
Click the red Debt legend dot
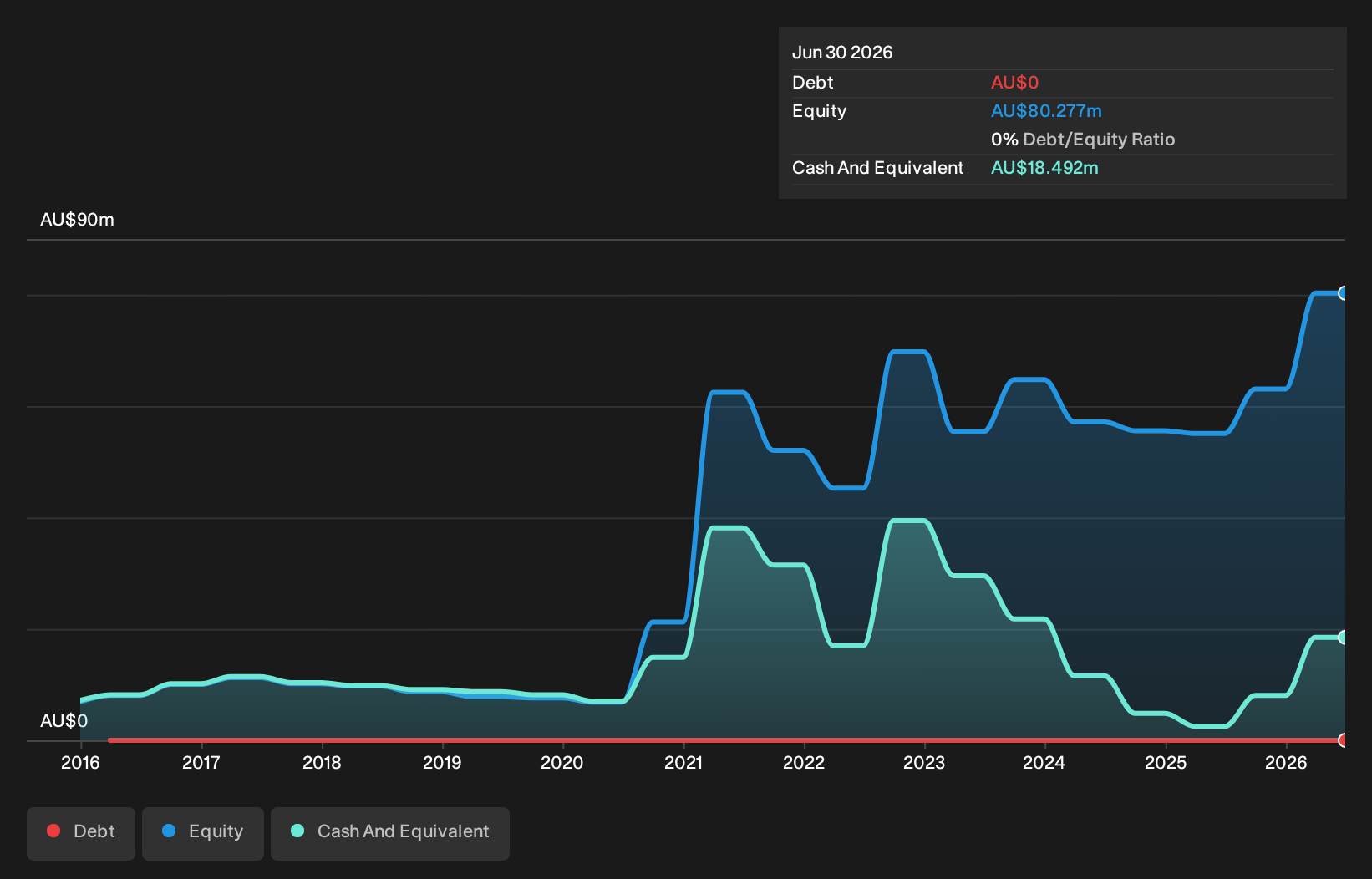(x=53, y=831)
